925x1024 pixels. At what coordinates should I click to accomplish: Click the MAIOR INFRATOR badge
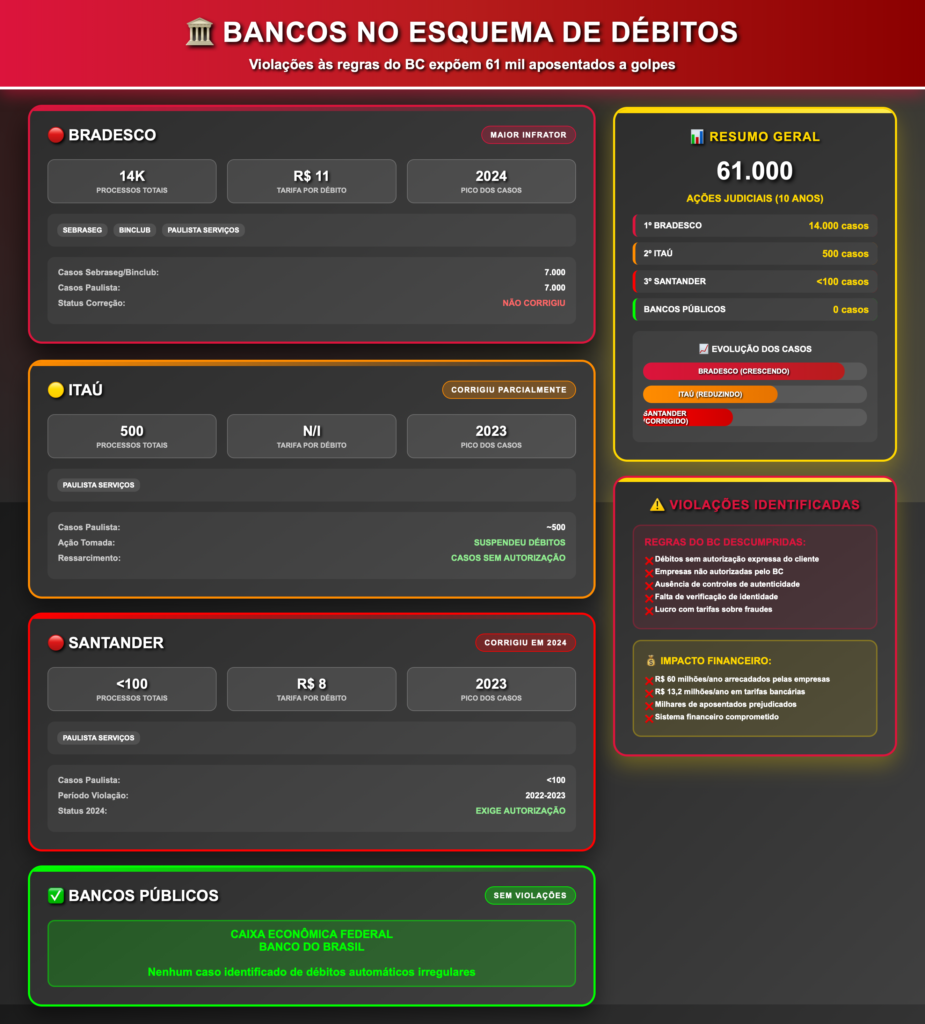[528, 135]
